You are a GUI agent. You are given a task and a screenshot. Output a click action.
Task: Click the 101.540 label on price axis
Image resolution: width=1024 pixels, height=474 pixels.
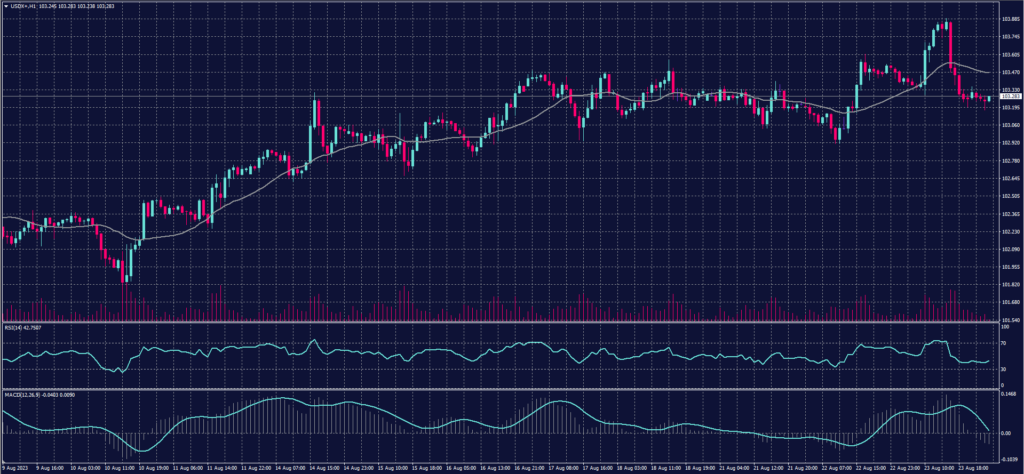(x=1010, y=320)
